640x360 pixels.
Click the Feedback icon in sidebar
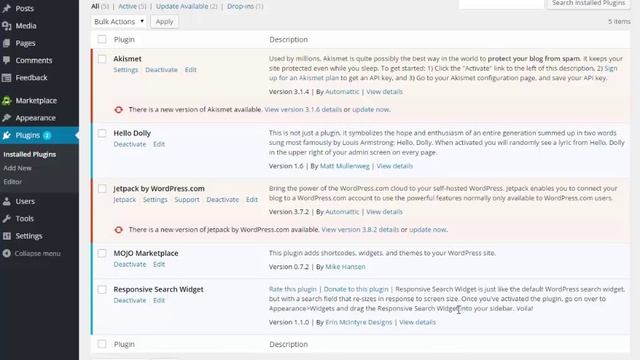[7, 78]
